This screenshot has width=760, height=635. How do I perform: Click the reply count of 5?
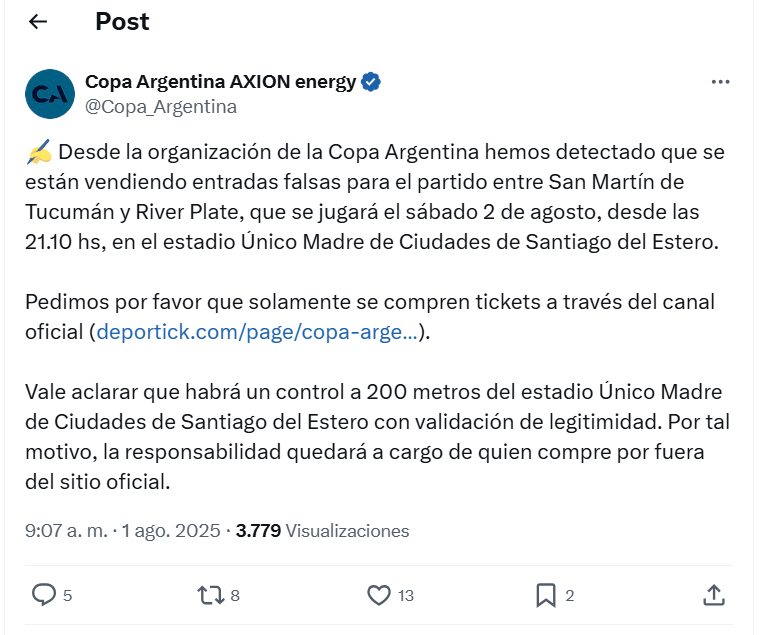(x=67, y=596)
